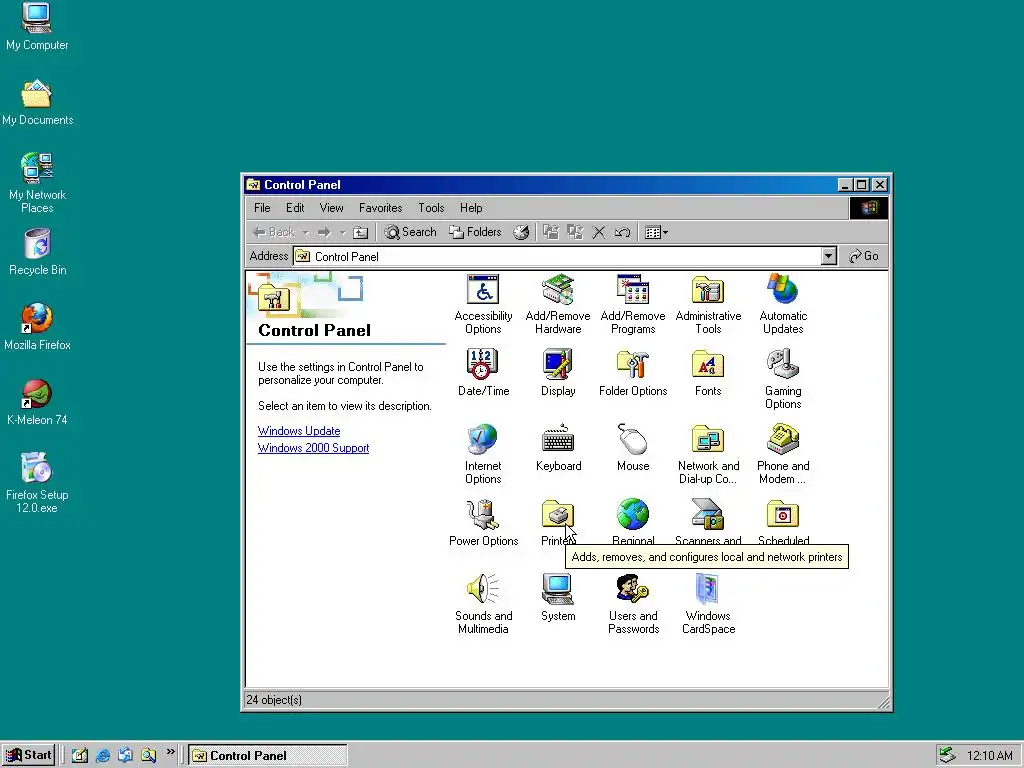1024x768 pixels.
Task: Toggle the Folders pane button
Action: point(475,232)
